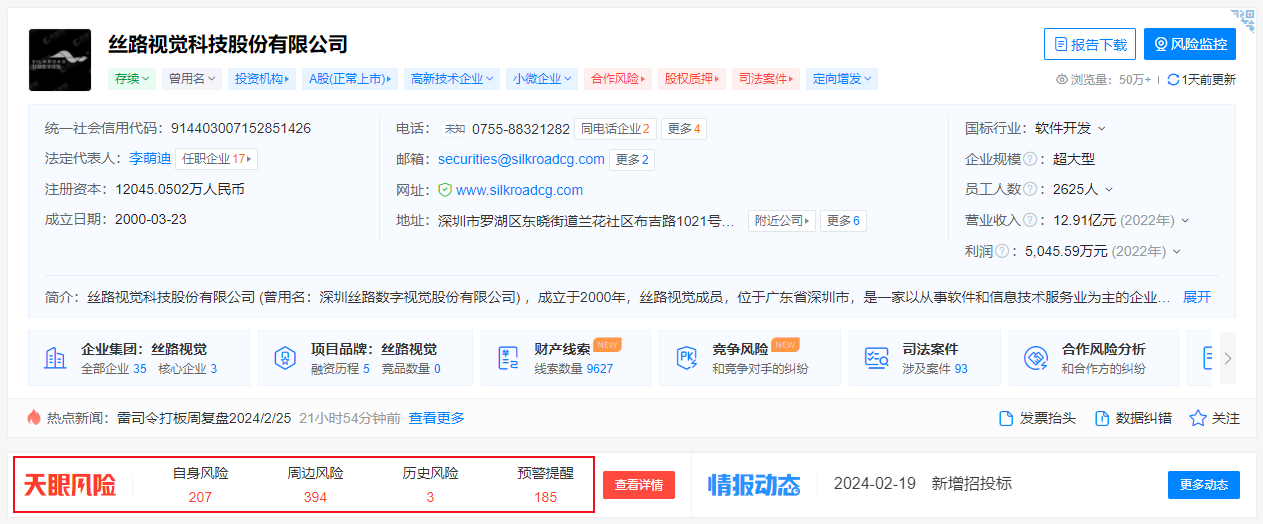The width and height of the screenshot is (1263, 524).
Task: Click 查看更多 news link
Action: (x=436, y=418)
